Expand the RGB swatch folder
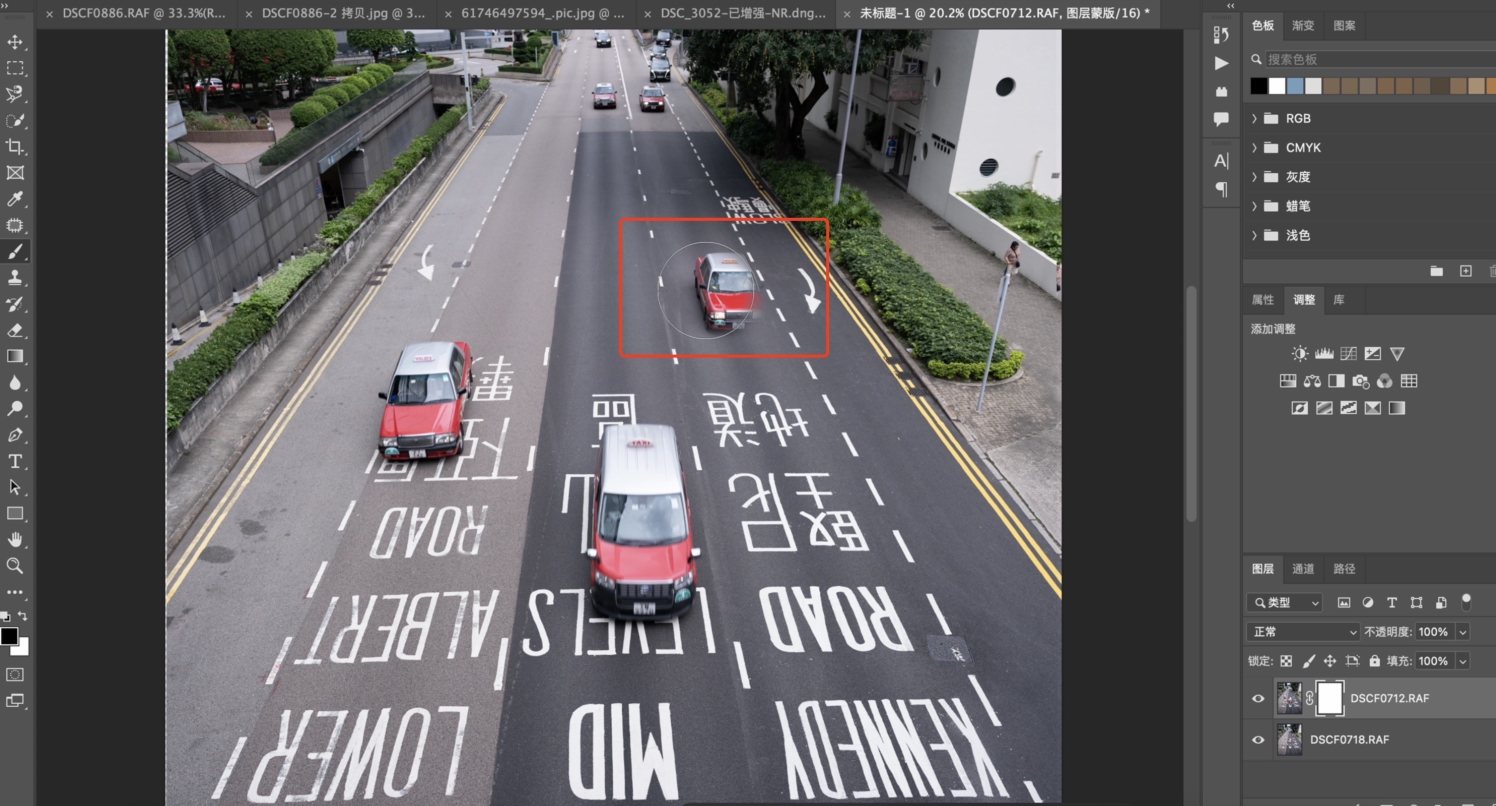The image size is (1496, 806). (1255, 118)
